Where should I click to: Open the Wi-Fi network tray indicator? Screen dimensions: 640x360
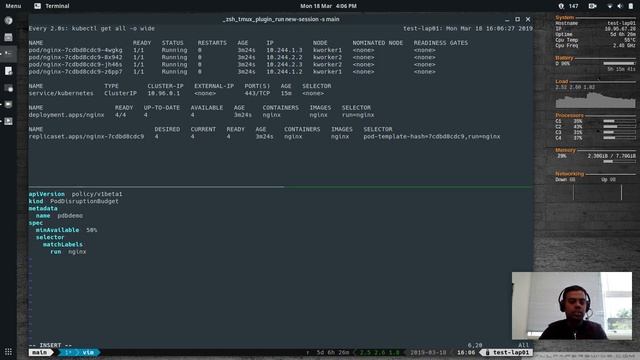[x=610, y=6]
